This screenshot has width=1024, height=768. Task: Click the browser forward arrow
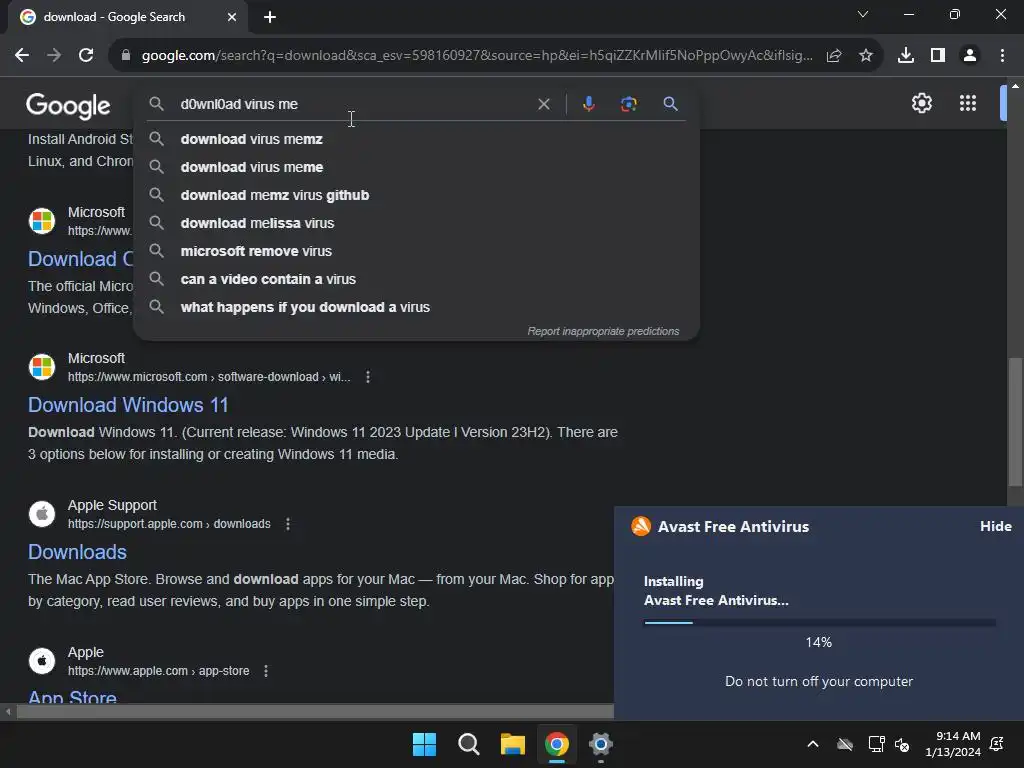click(x=54, y=56)
